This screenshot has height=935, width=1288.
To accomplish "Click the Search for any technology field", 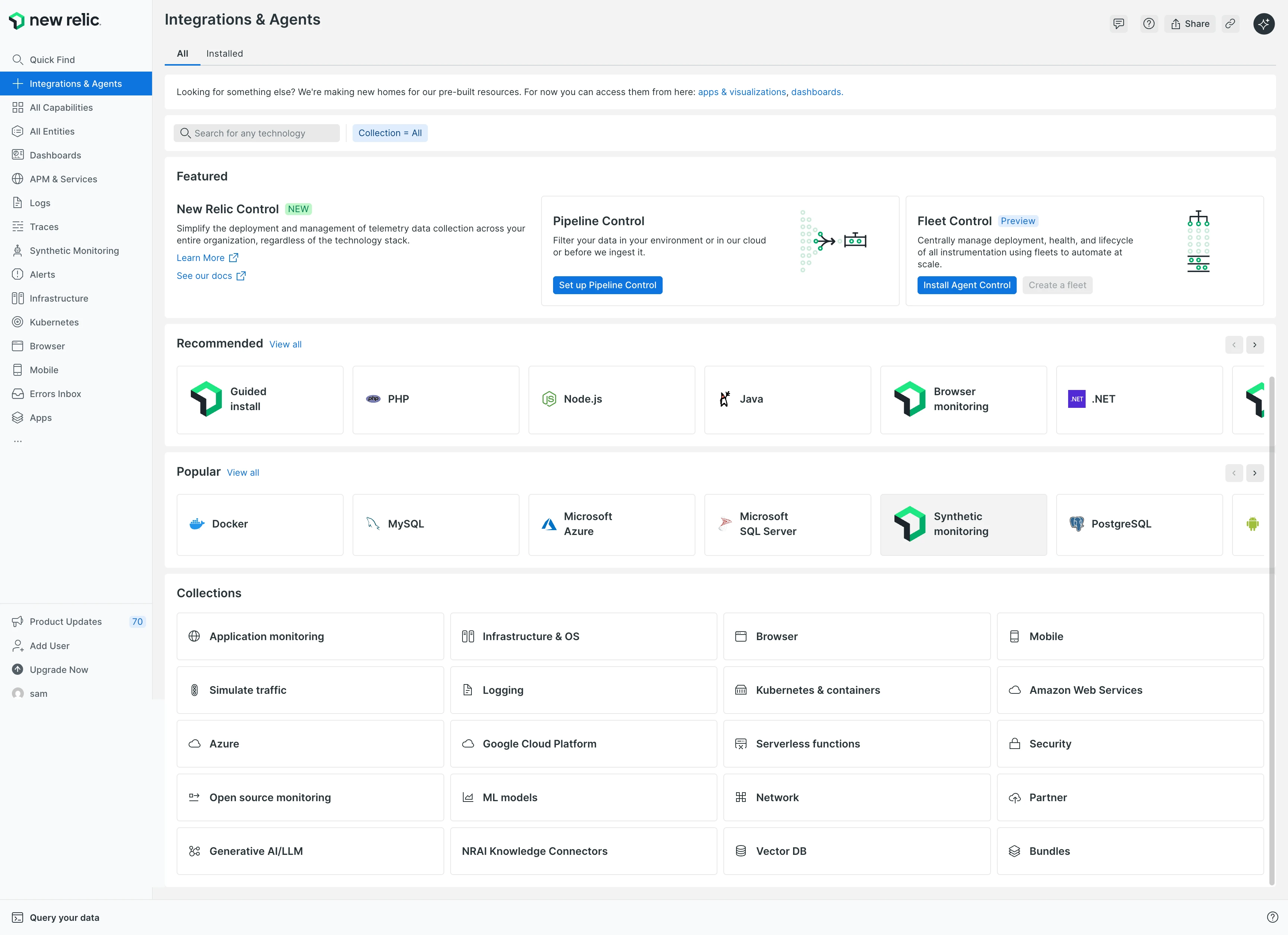I will pyautogui.click(x=257, y=133).
